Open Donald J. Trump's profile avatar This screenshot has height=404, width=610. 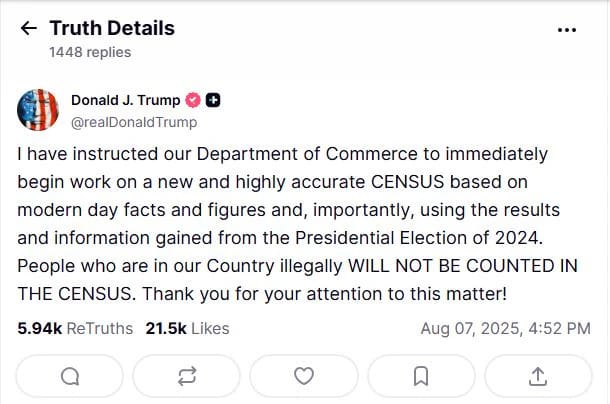(x=38, y=110)
